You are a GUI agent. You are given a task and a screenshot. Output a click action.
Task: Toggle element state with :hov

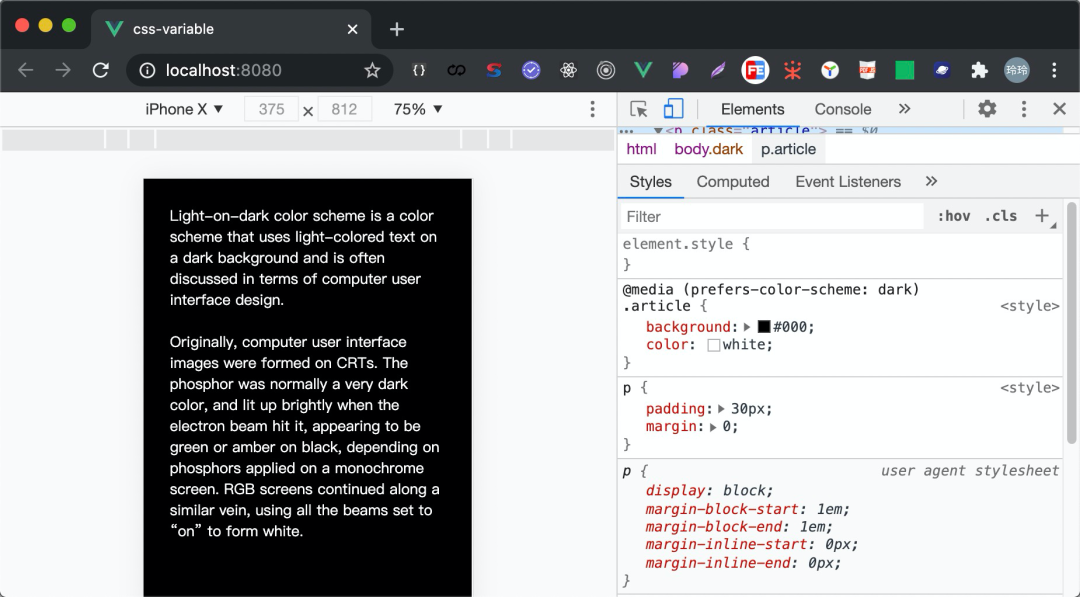pyautogui.click(x=953, y=216)
